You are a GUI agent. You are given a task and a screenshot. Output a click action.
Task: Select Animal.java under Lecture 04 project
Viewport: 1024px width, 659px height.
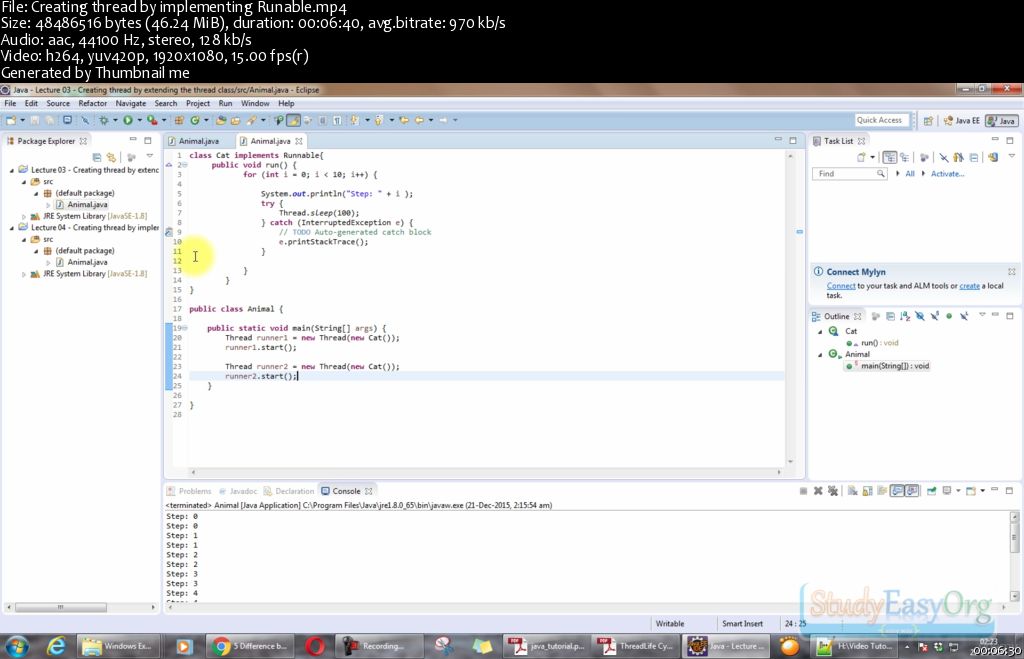click(x=88, y=263)
